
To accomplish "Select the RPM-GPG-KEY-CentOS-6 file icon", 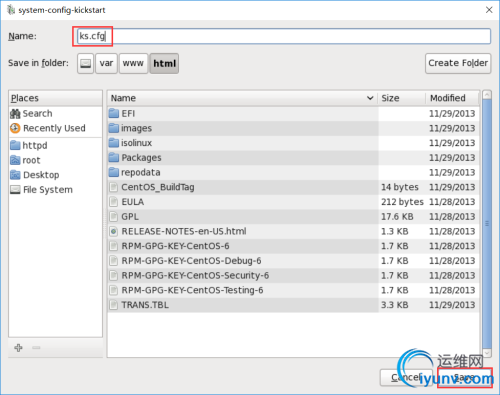I will coord(114,246).
